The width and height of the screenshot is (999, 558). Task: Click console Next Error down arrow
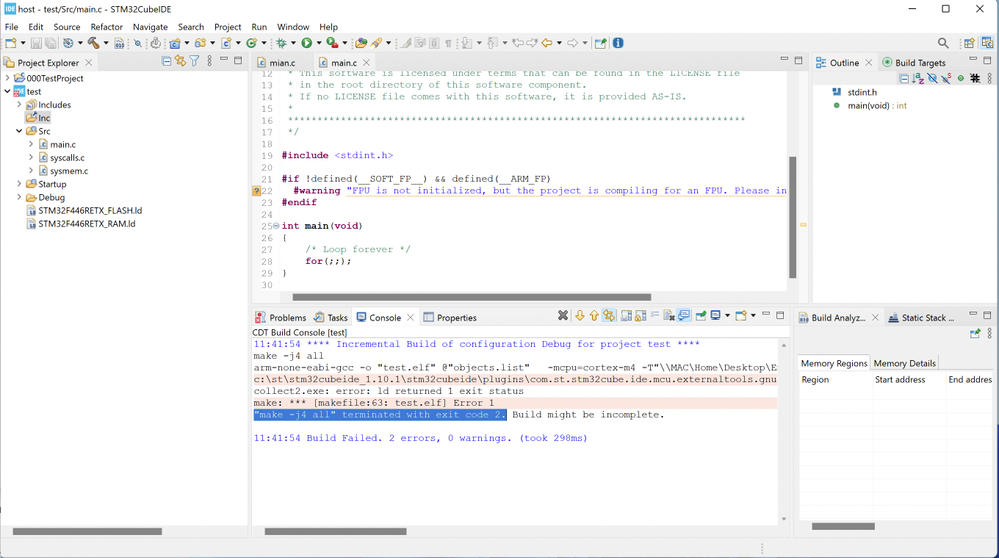click(580, 315)
